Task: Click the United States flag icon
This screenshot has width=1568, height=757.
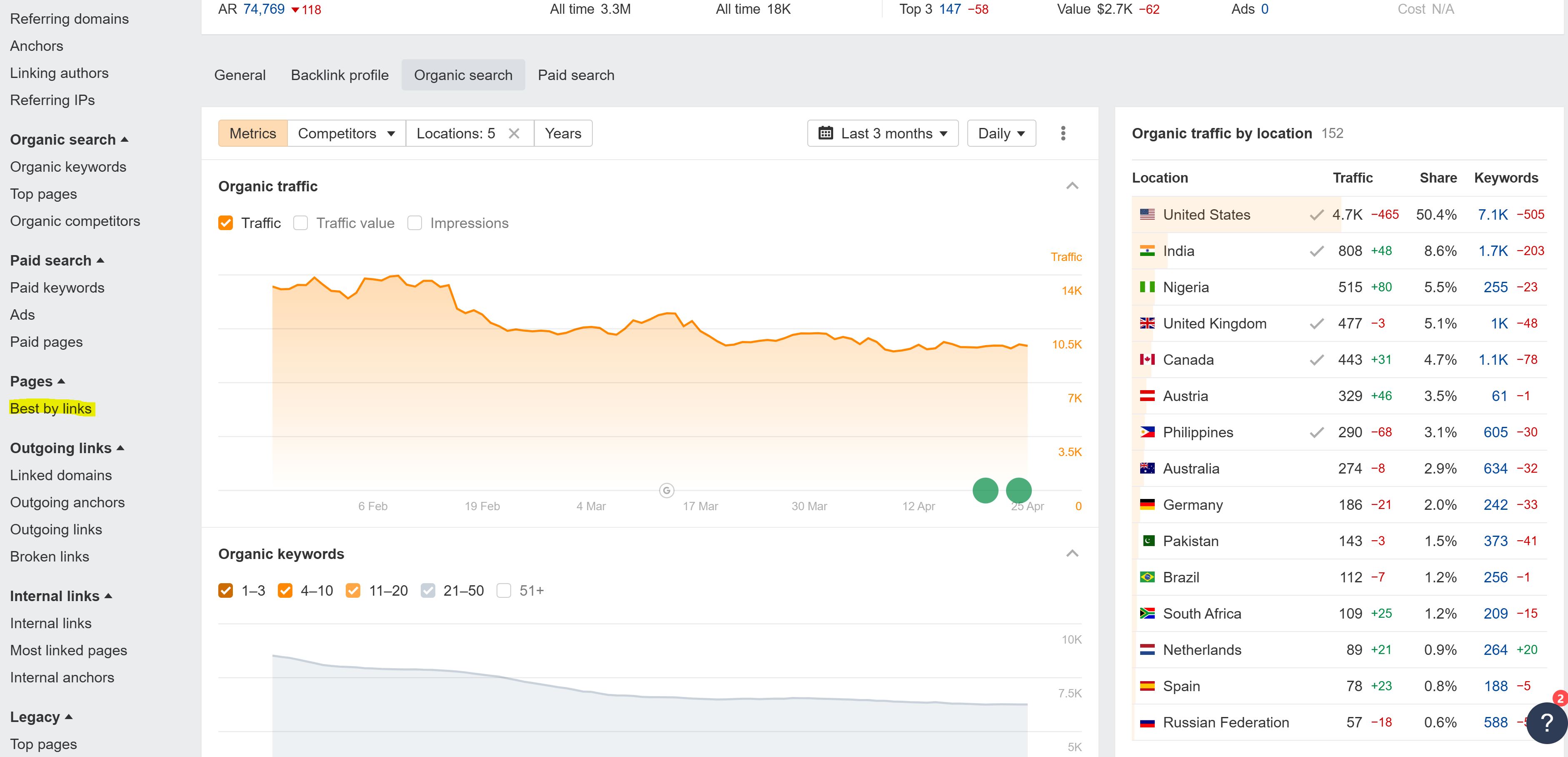Action: pos(1147,214)
